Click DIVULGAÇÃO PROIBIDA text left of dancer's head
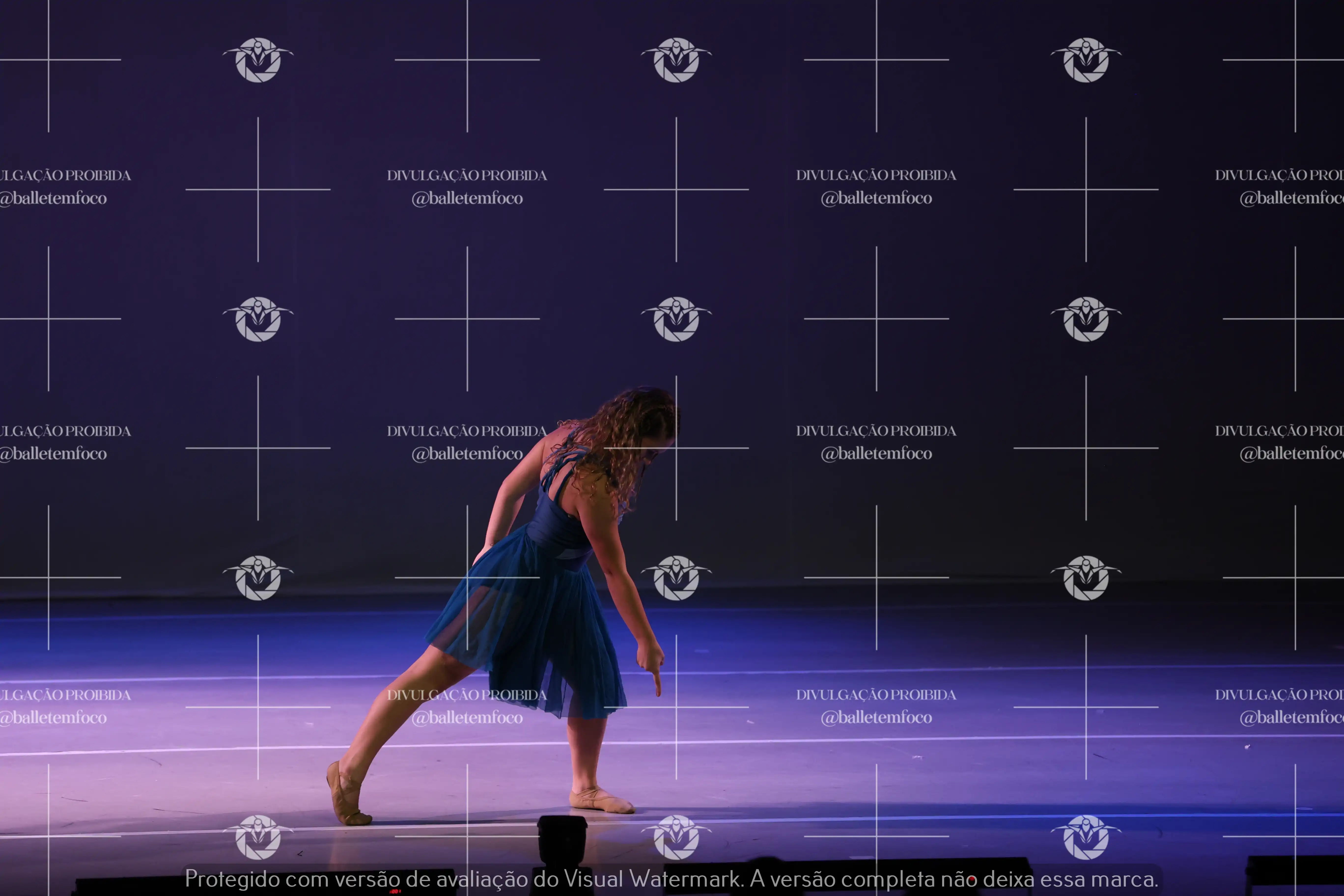Viewport: 1344px width, 896px height. click(467, 431)
